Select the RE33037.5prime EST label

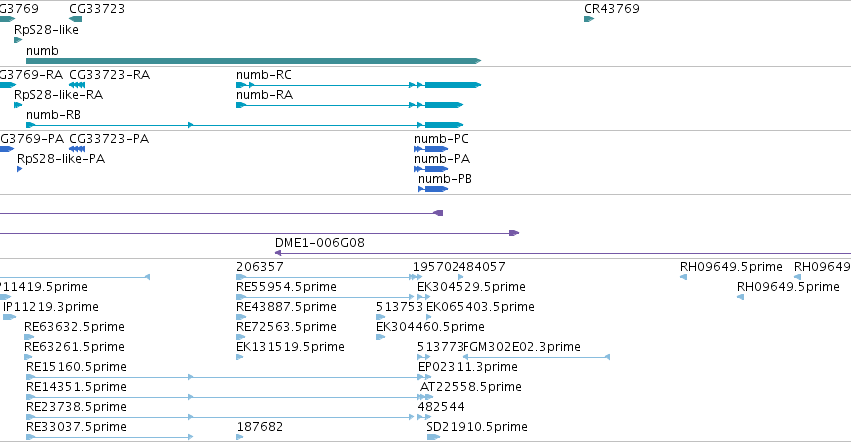click(76, 427)
